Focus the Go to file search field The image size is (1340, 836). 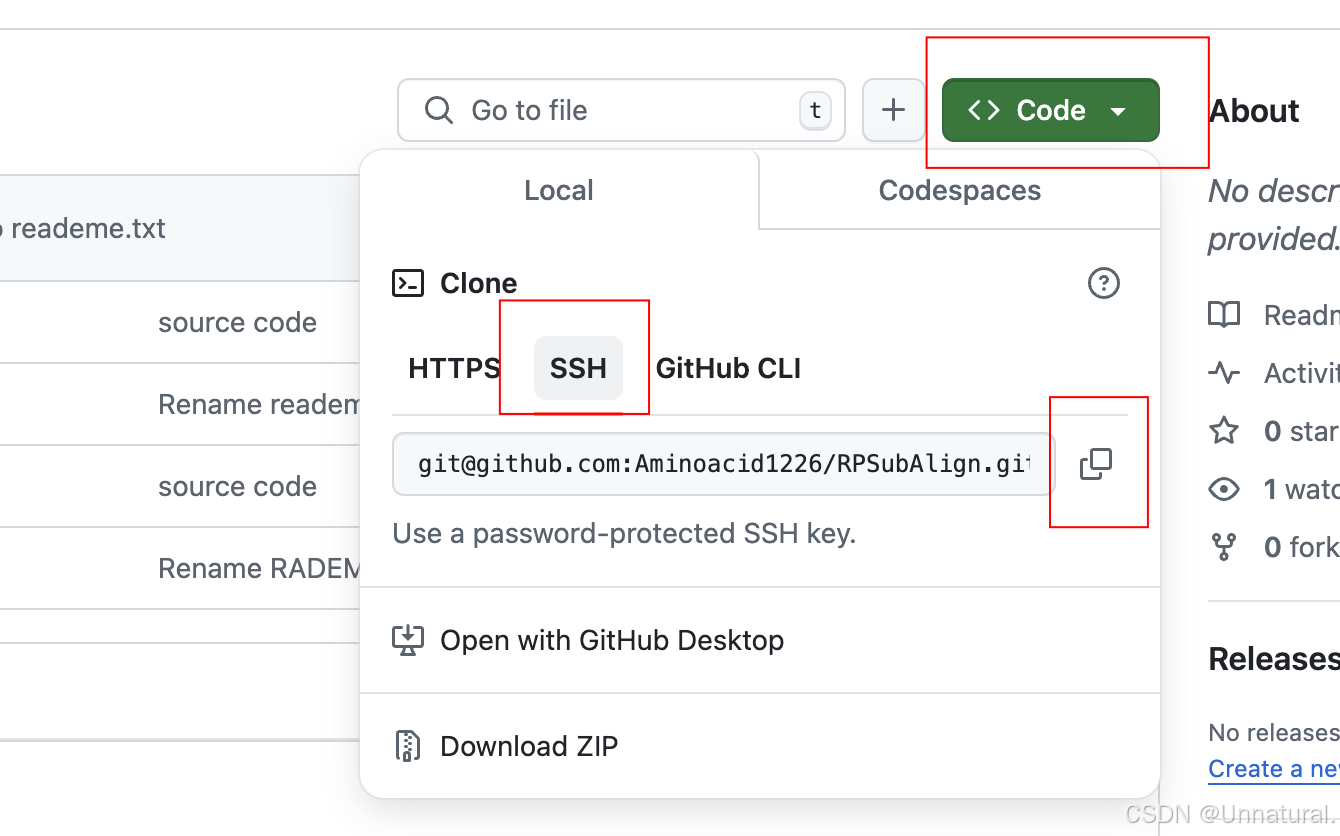621,110
